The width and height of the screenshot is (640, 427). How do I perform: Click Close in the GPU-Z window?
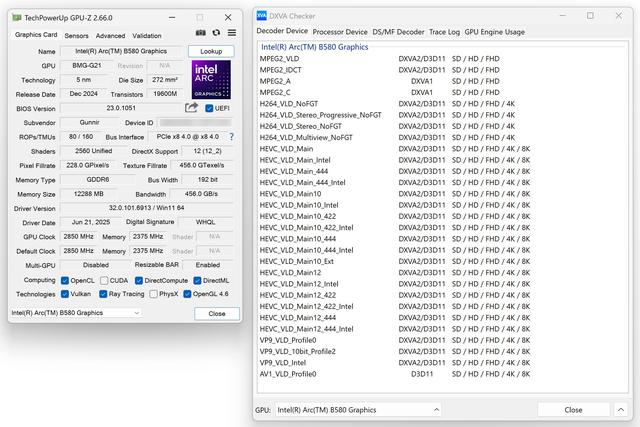(x=217, y=314)
